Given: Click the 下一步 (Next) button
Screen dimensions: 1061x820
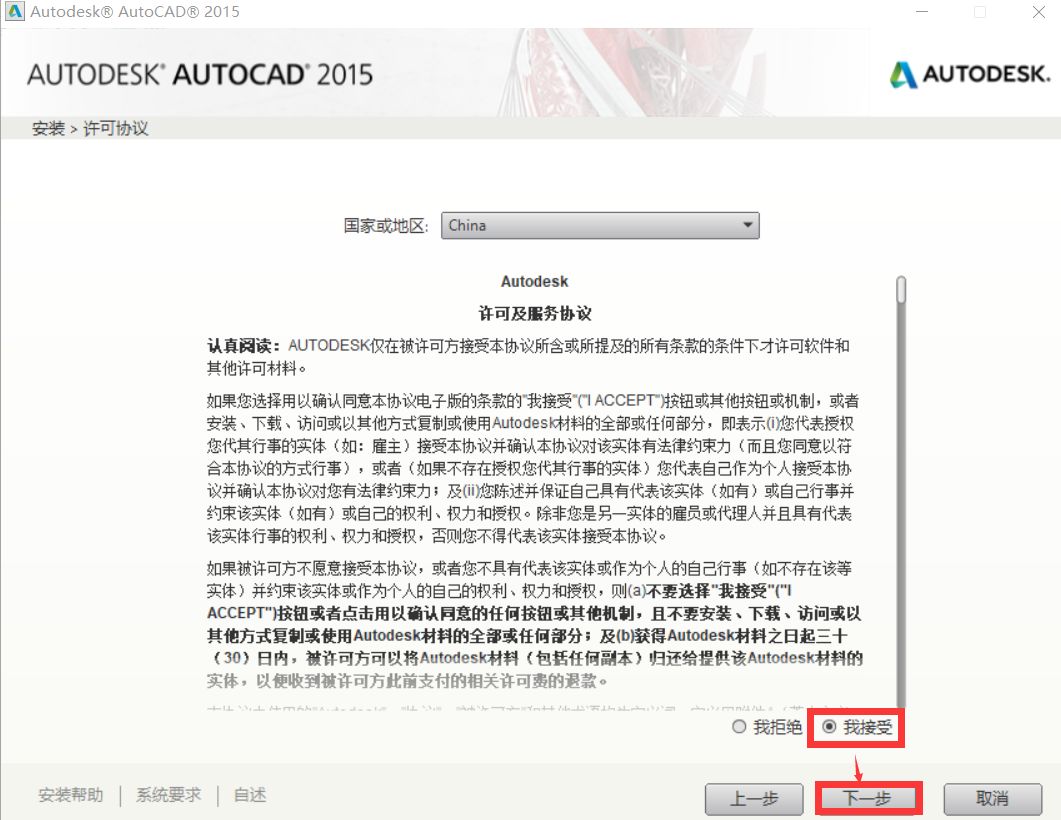Looking at the screenshot, I should coord(867,799).
